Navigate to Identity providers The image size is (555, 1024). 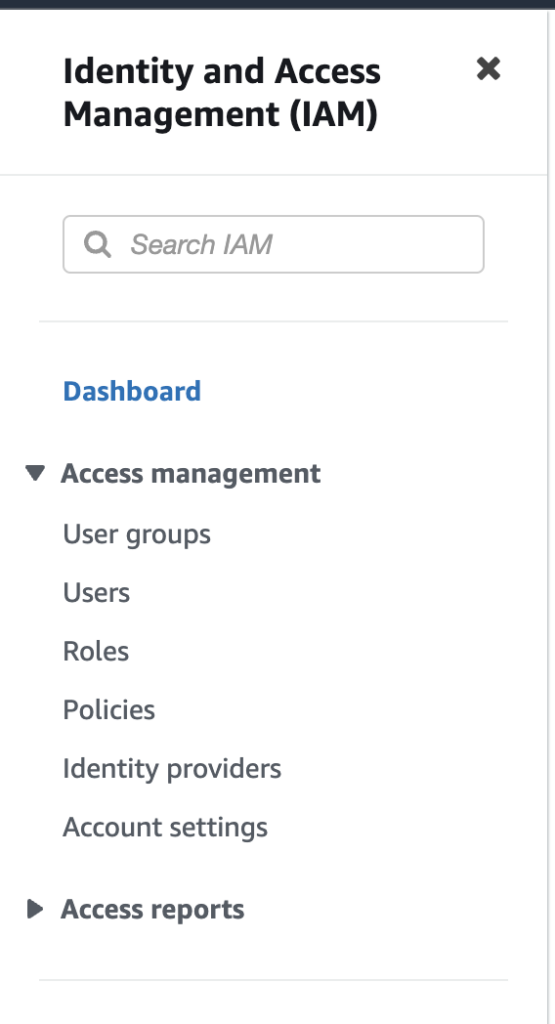pyautogui.click(x=172, y=769)
